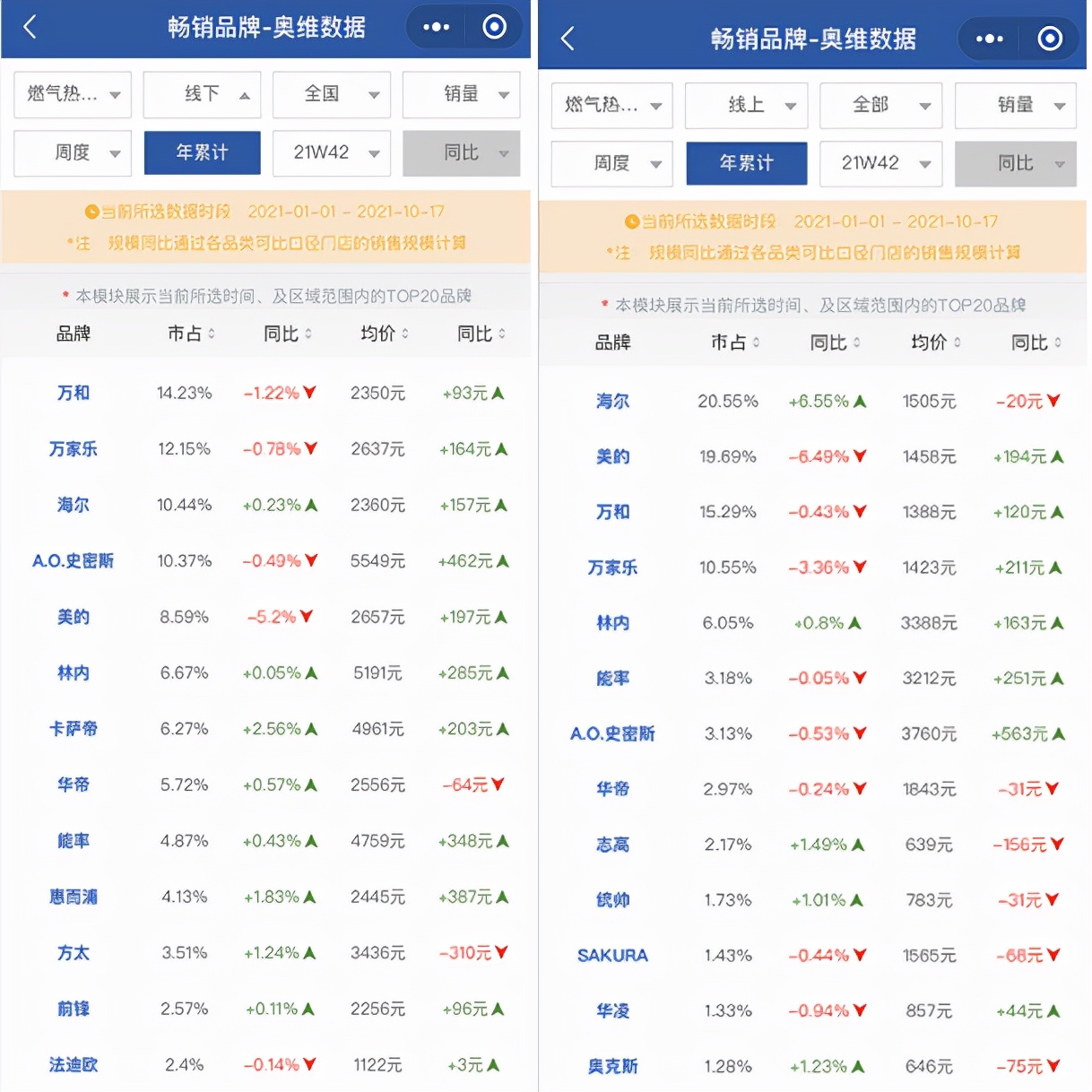Open 万家乐 brand in offline list
1092x1092 pixels.
(x=74, y=449)
